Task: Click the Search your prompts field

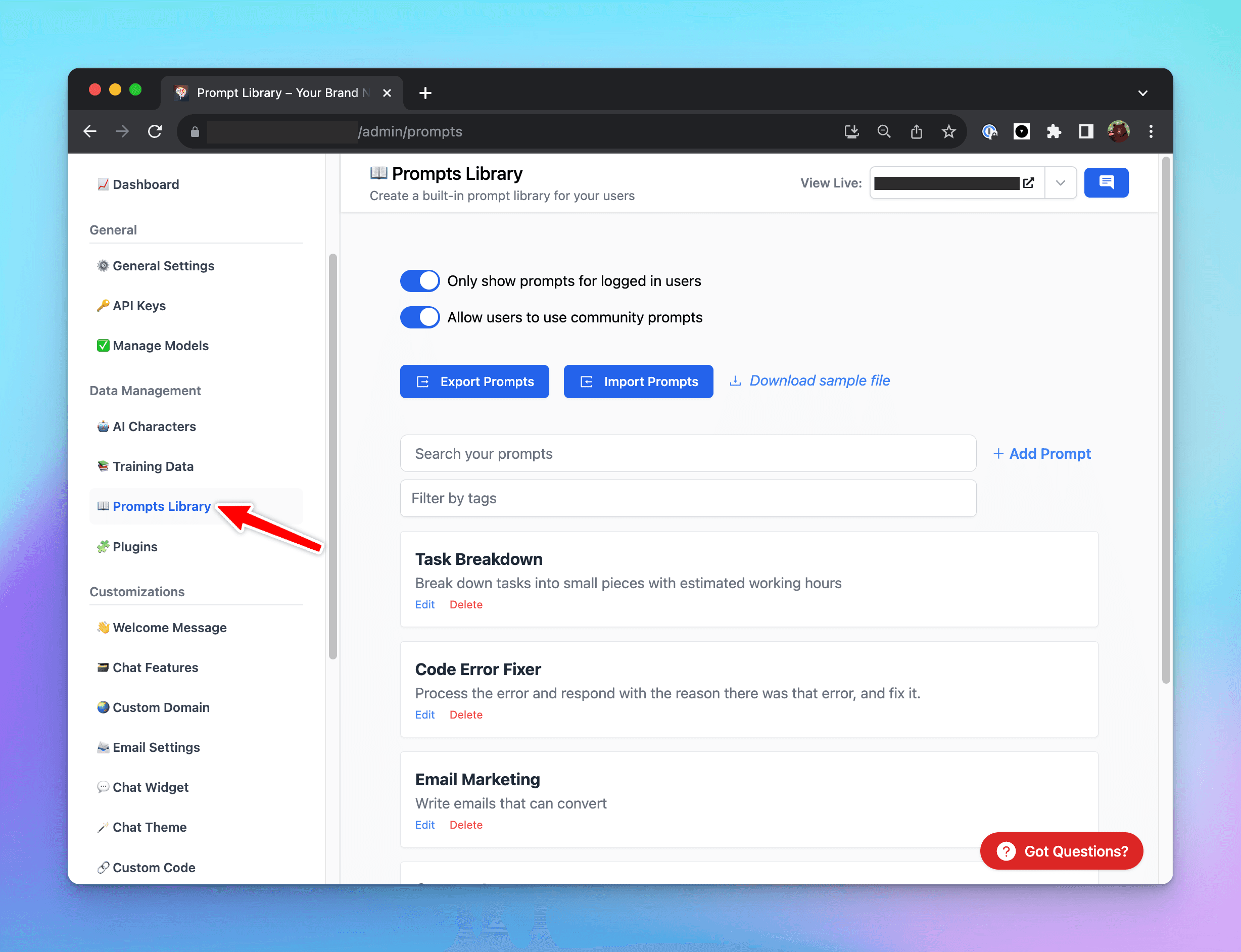Action: point(687,453)
